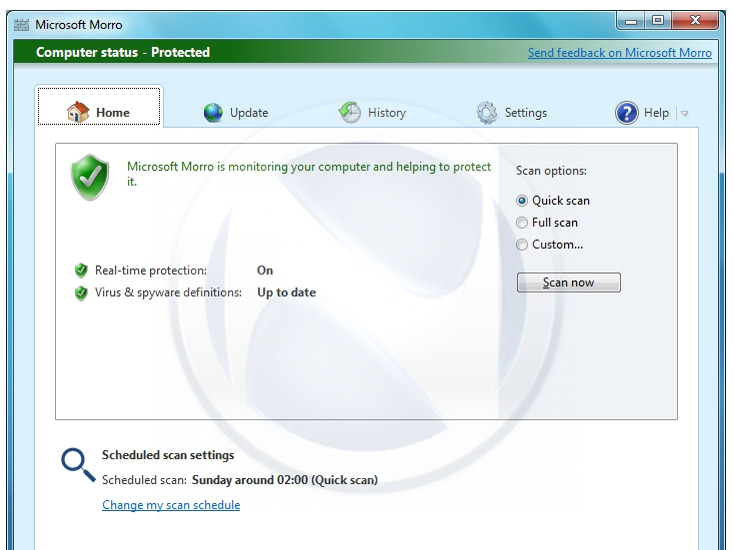Click the 'Real-time protection:' label
Viewport: 734px width, 550px height.
point(151,270)
